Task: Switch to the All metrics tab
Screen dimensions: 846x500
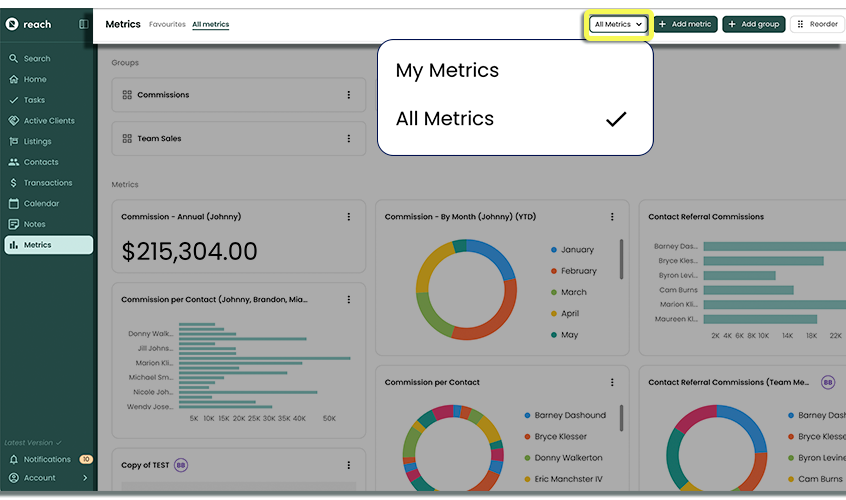Action: coord(210,24)
